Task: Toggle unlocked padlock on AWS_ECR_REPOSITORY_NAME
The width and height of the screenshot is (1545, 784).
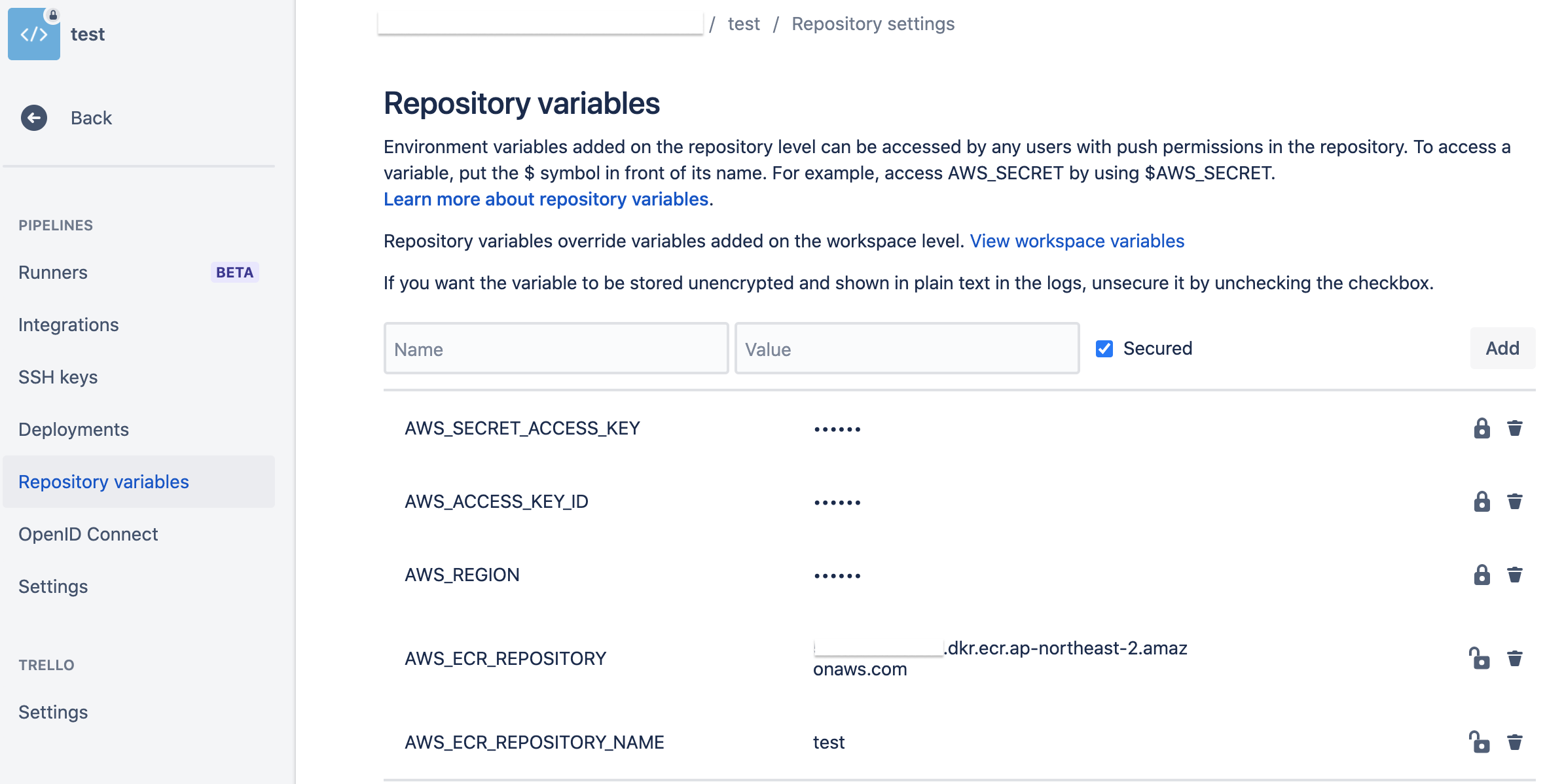Action: pos(1480,742)
